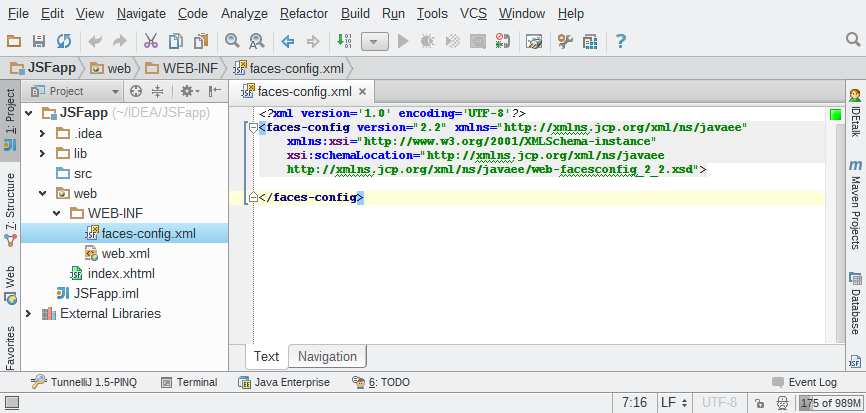Open run configuration dropdown
The image size is (866, 413).
[375, 41]
